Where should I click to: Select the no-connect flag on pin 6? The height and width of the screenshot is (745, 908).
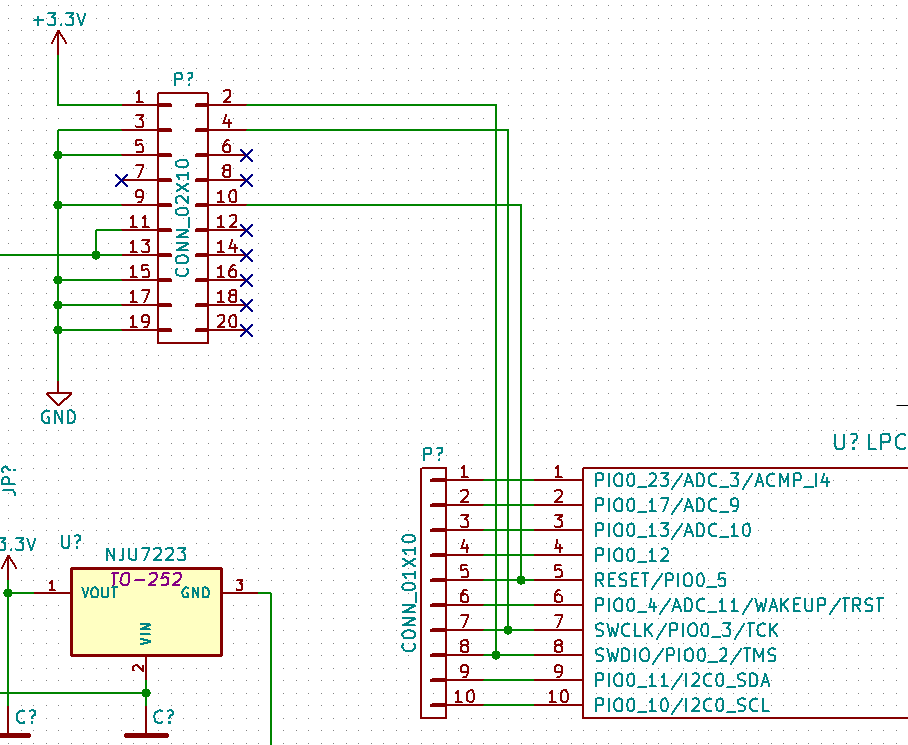tap(244, 154)
